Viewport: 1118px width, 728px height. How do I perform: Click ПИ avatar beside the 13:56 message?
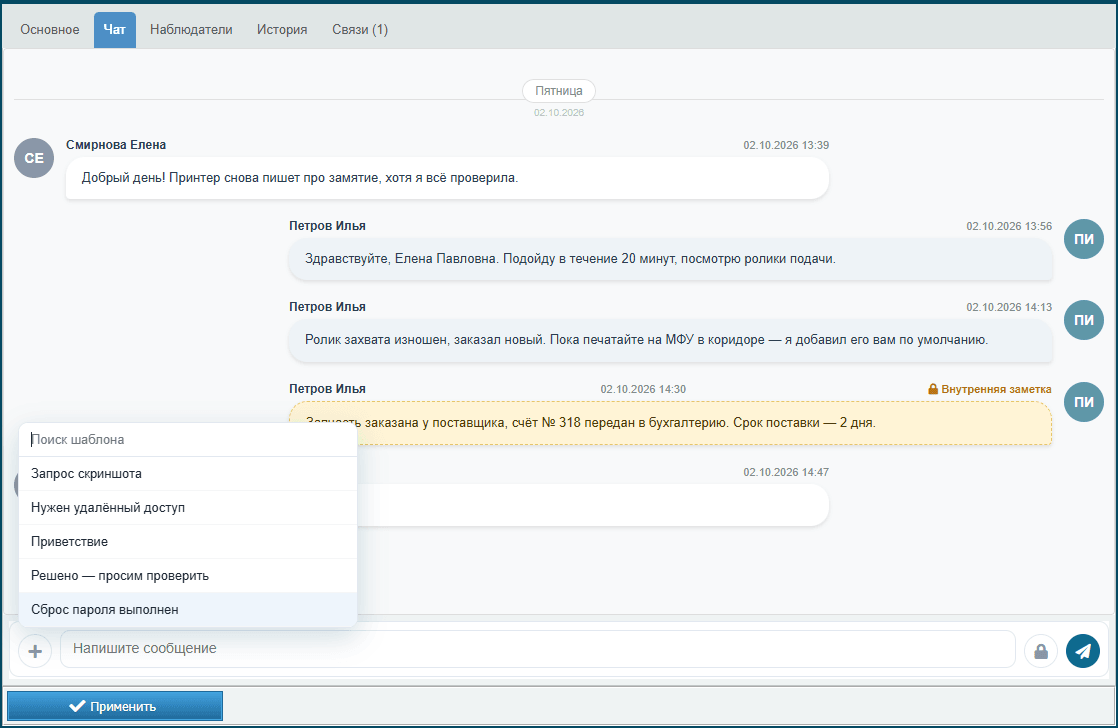[1084, 239]
